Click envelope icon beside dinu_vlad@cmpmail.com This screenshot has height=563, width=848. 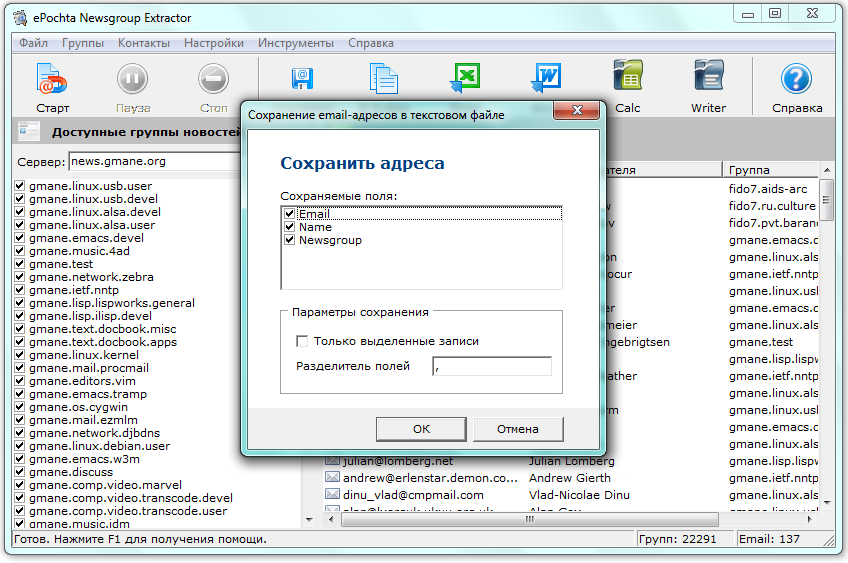(332, 494)
